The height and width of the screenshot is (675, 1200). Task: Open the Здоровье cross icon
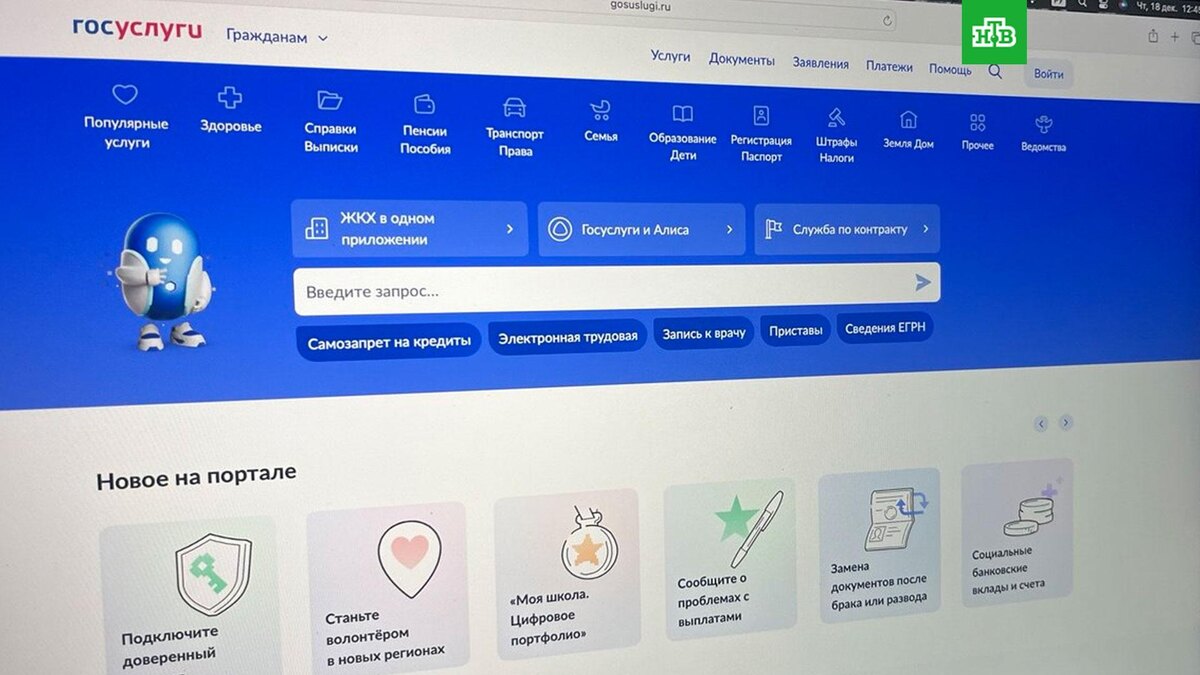[x=230, y=97]
